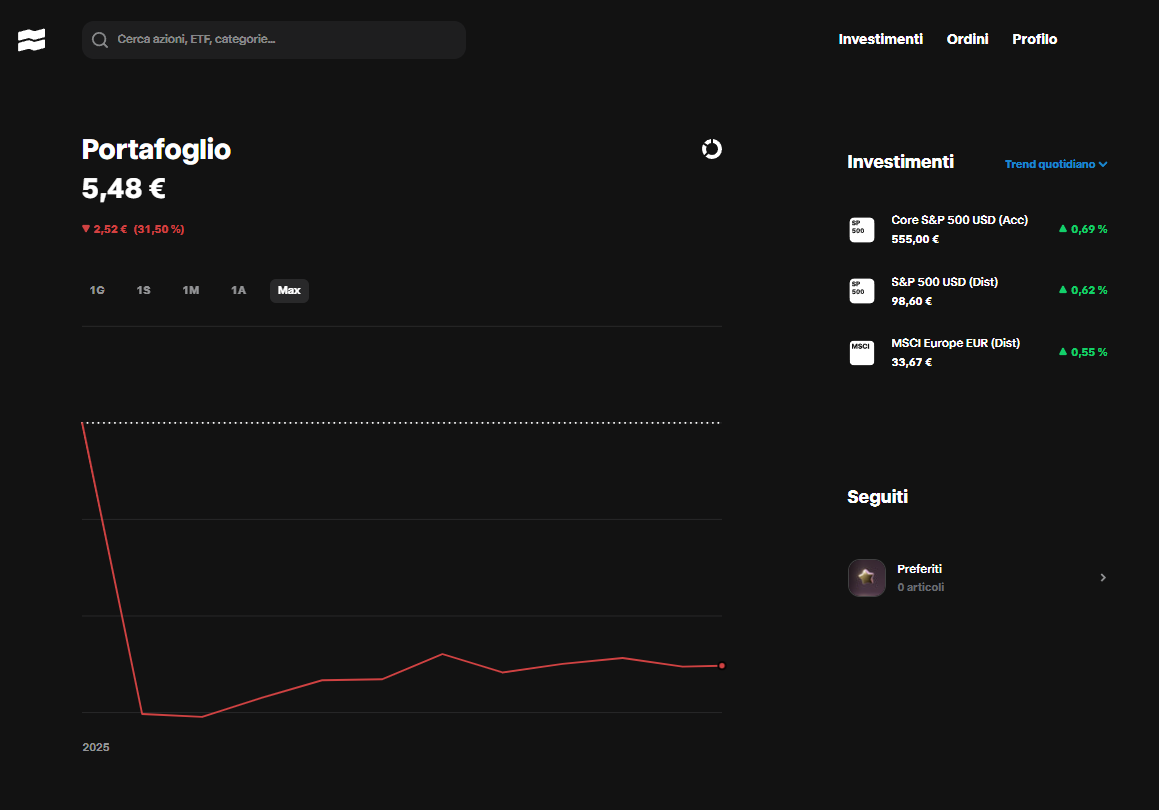Select the 1G time range
This screenshot has width=1159, height=810.
click(97, 291)
